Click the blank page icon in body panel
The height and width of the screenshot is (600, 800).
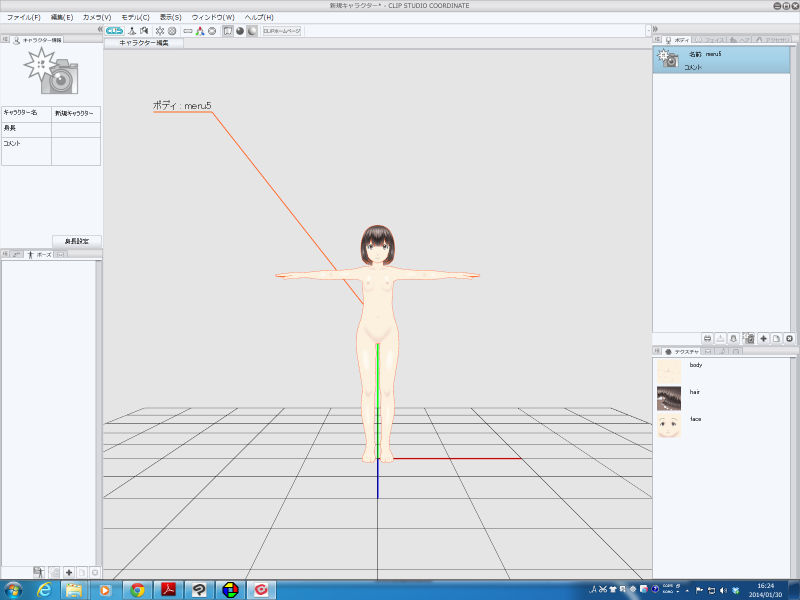(x=776, y=339)
